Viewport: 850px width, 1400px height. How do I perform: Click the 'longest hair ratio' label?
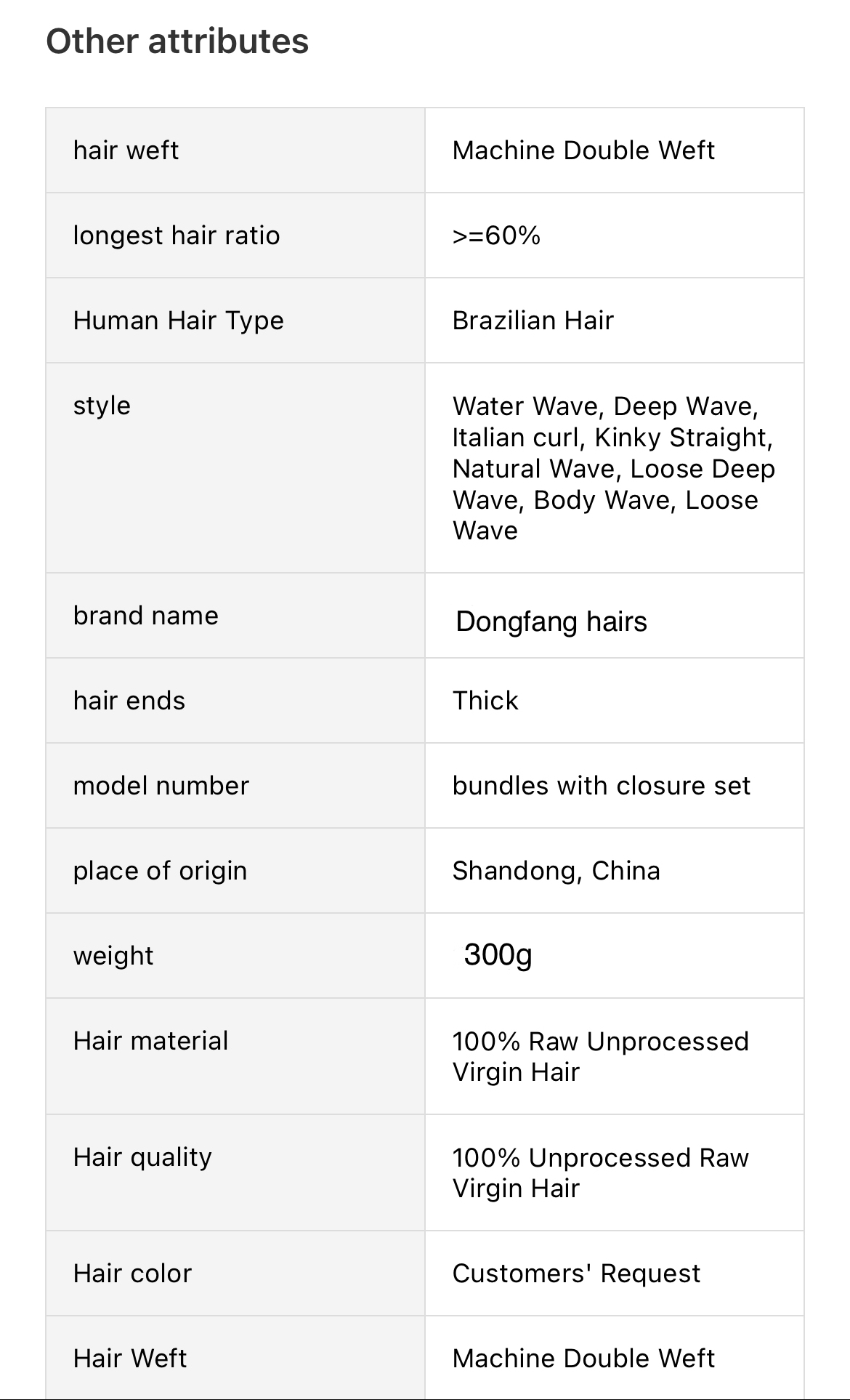[x=177, y=236]
